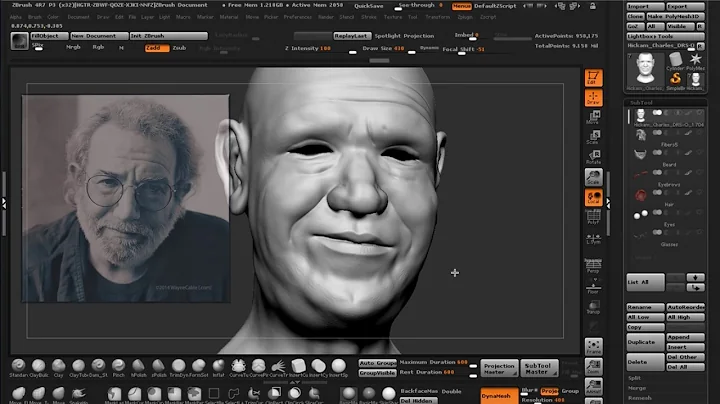Expand the Merge section
The image size is (720, 404).
(x=637, y=388)
